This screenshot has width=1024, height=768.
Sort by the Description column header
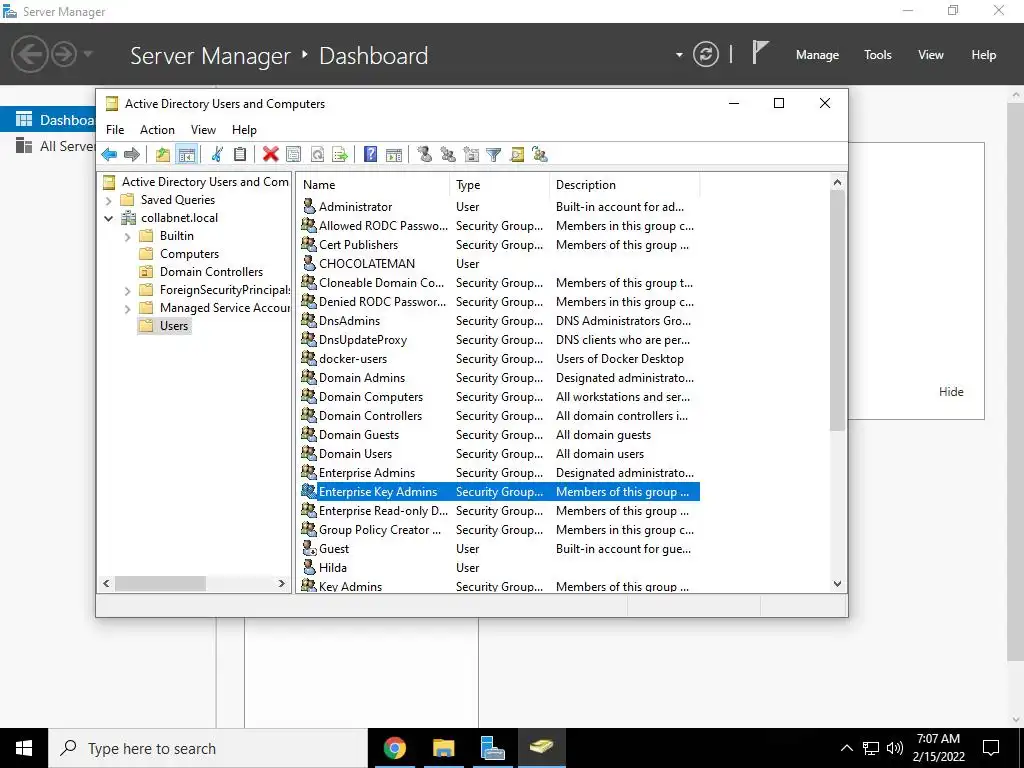click(x=624, y=185)
